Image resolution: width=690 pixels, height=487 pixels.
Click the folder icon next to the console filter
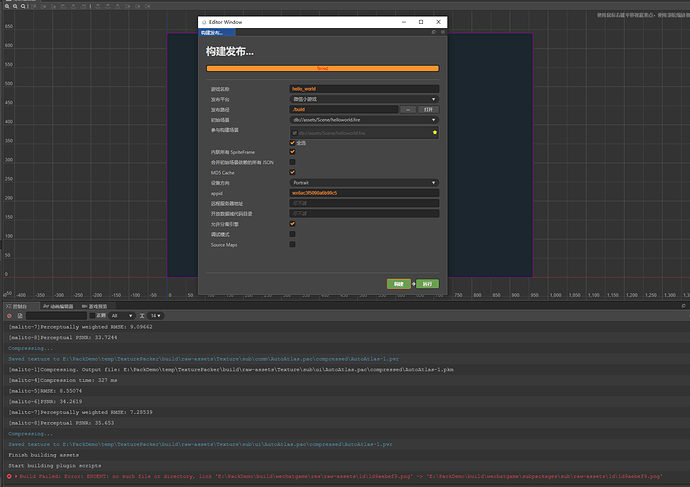point(20,316)
